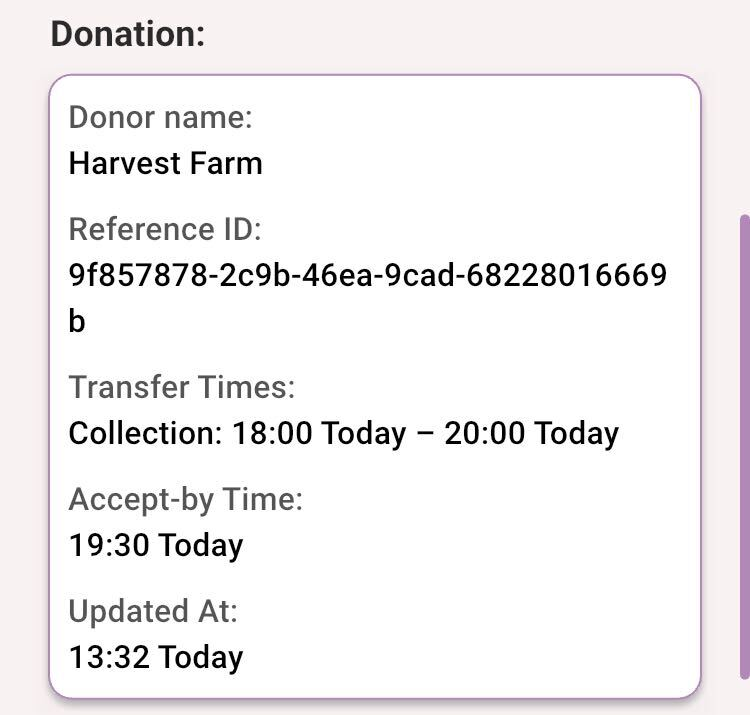Click the Donor name label
Image resolution: width=750 pixels, height=715 pixels.
click(160, 117)
